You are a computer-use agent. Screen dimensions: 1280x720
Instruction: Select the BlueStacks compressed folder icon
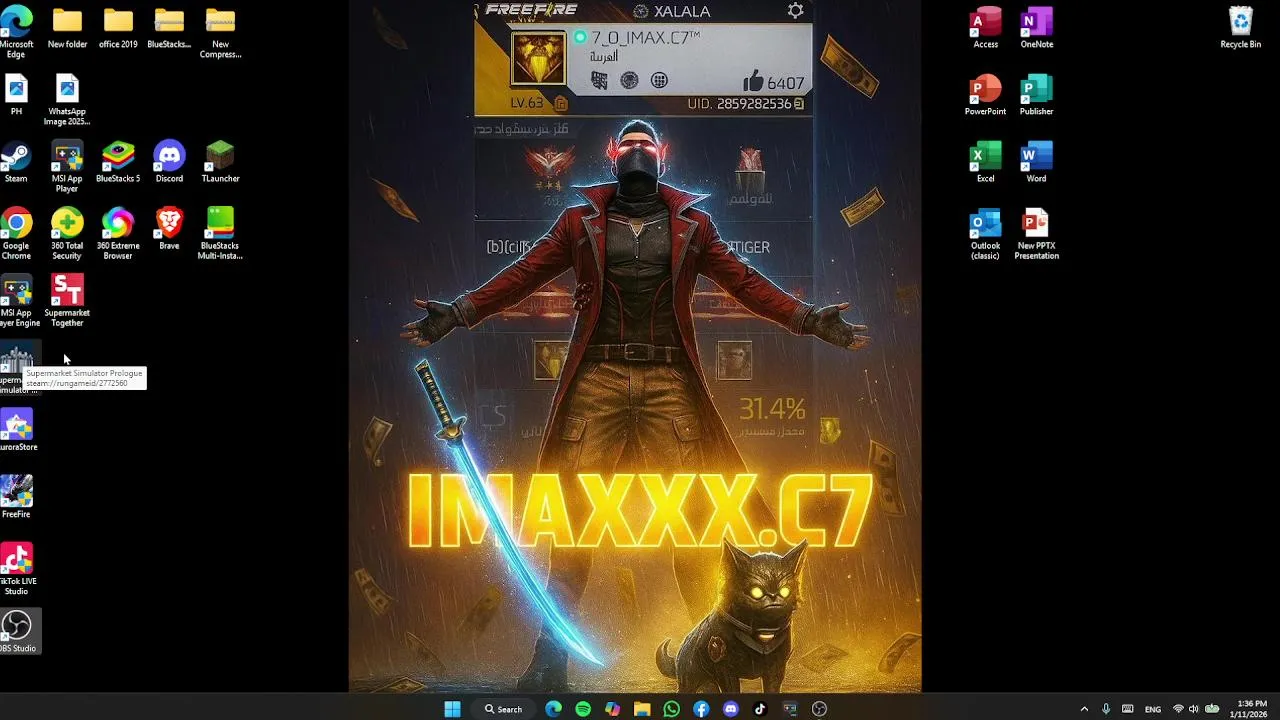(x=169, y=29)
